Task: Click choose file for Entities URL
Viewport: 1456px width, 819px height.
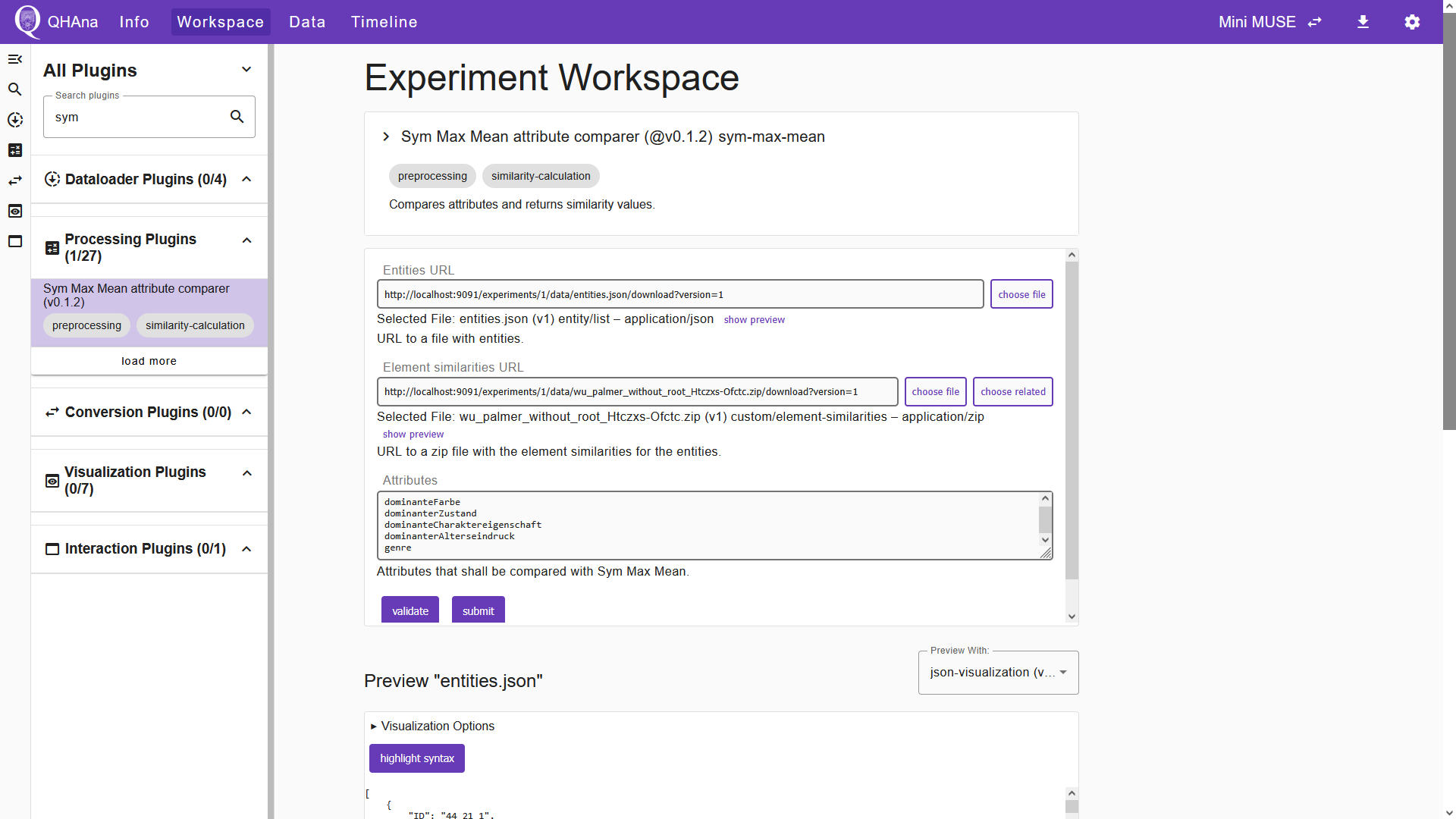Action: [x=1021, y=294]
